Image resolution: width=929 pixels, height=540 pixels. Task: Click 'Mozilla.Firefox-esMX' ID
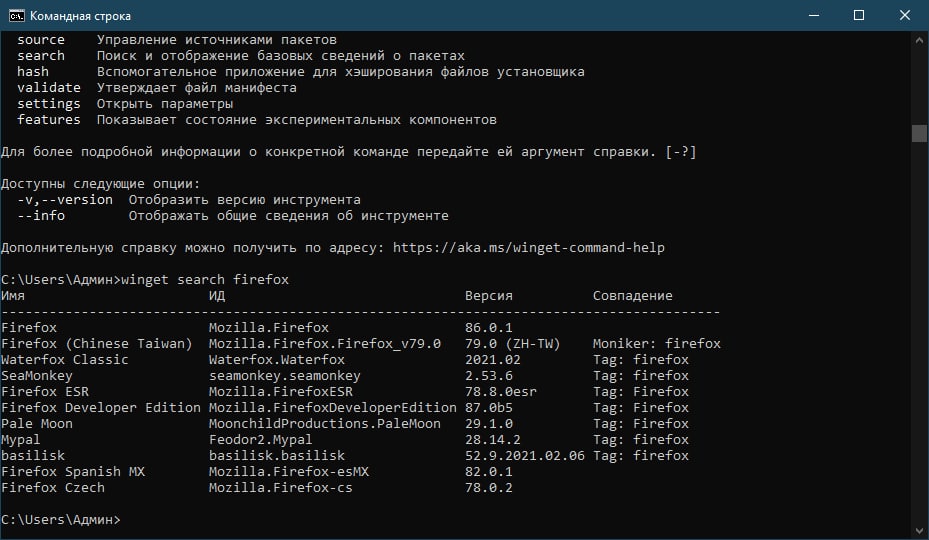pyautogui.click(x=289, y=472)
